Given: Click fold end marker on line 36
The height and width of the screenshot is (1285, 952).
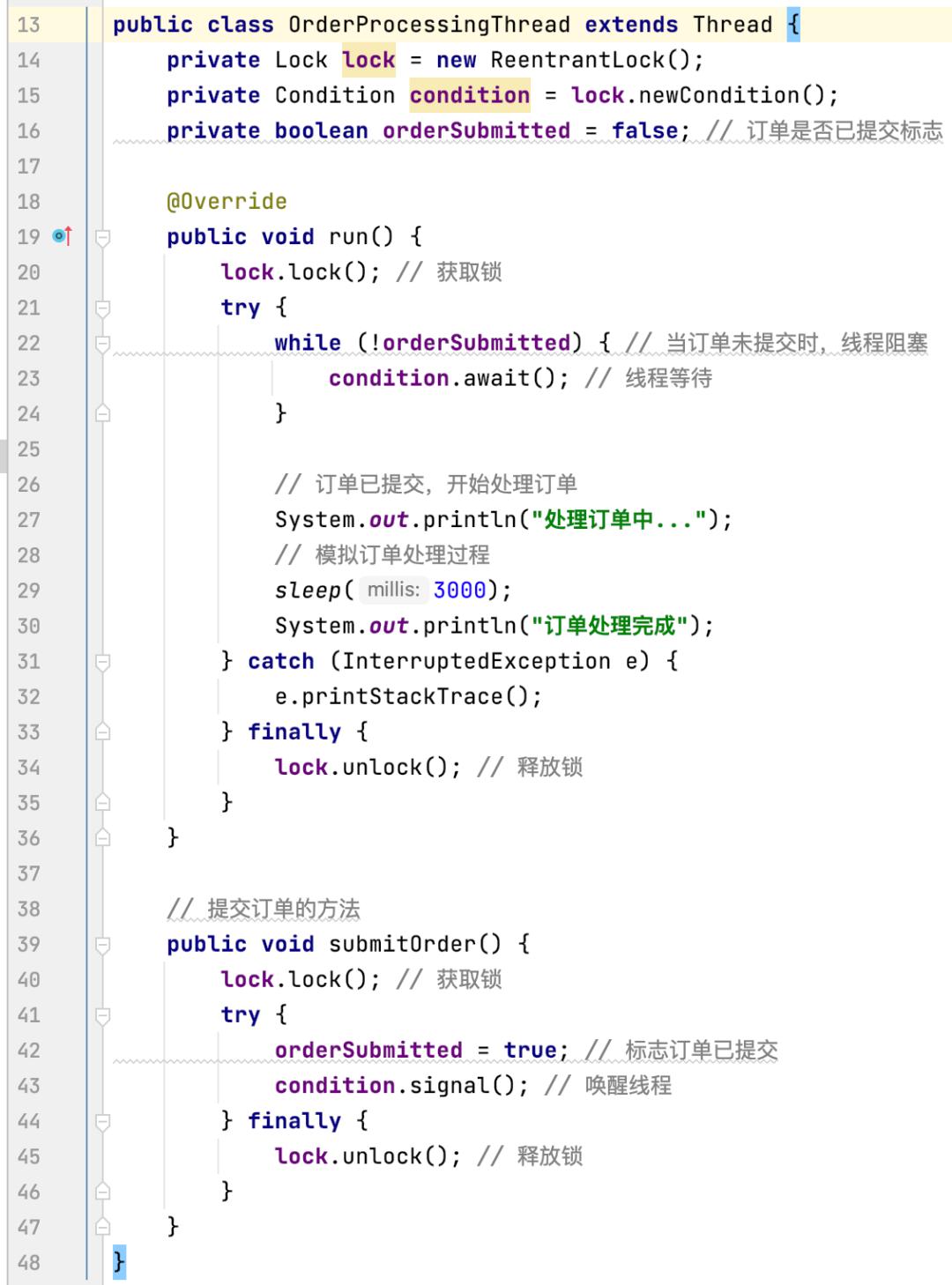Looking at the screenshot, I should click(x=103, y=837).
